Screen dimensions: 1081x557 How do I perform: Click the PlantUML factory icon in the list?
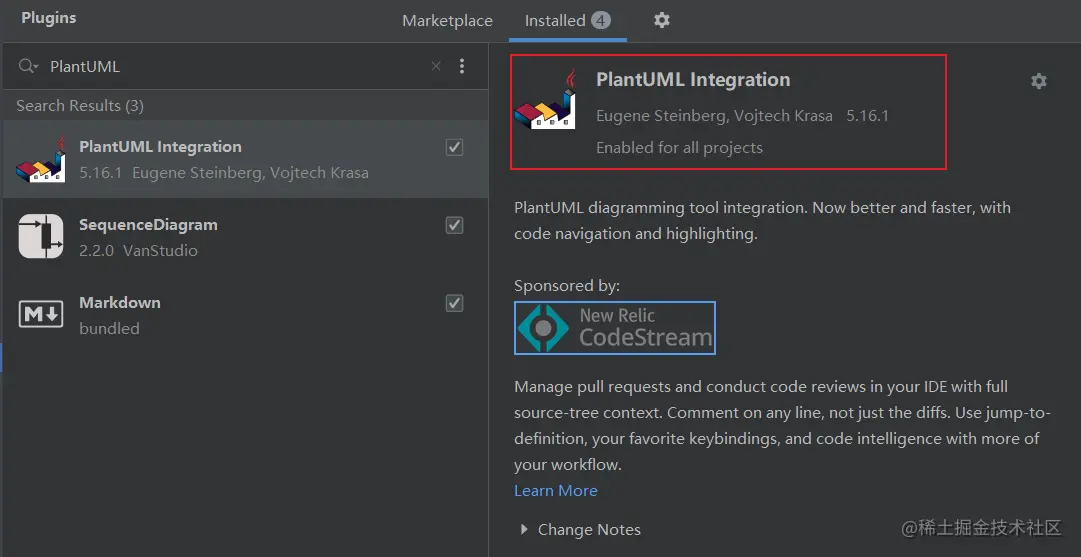pos(41,159)
